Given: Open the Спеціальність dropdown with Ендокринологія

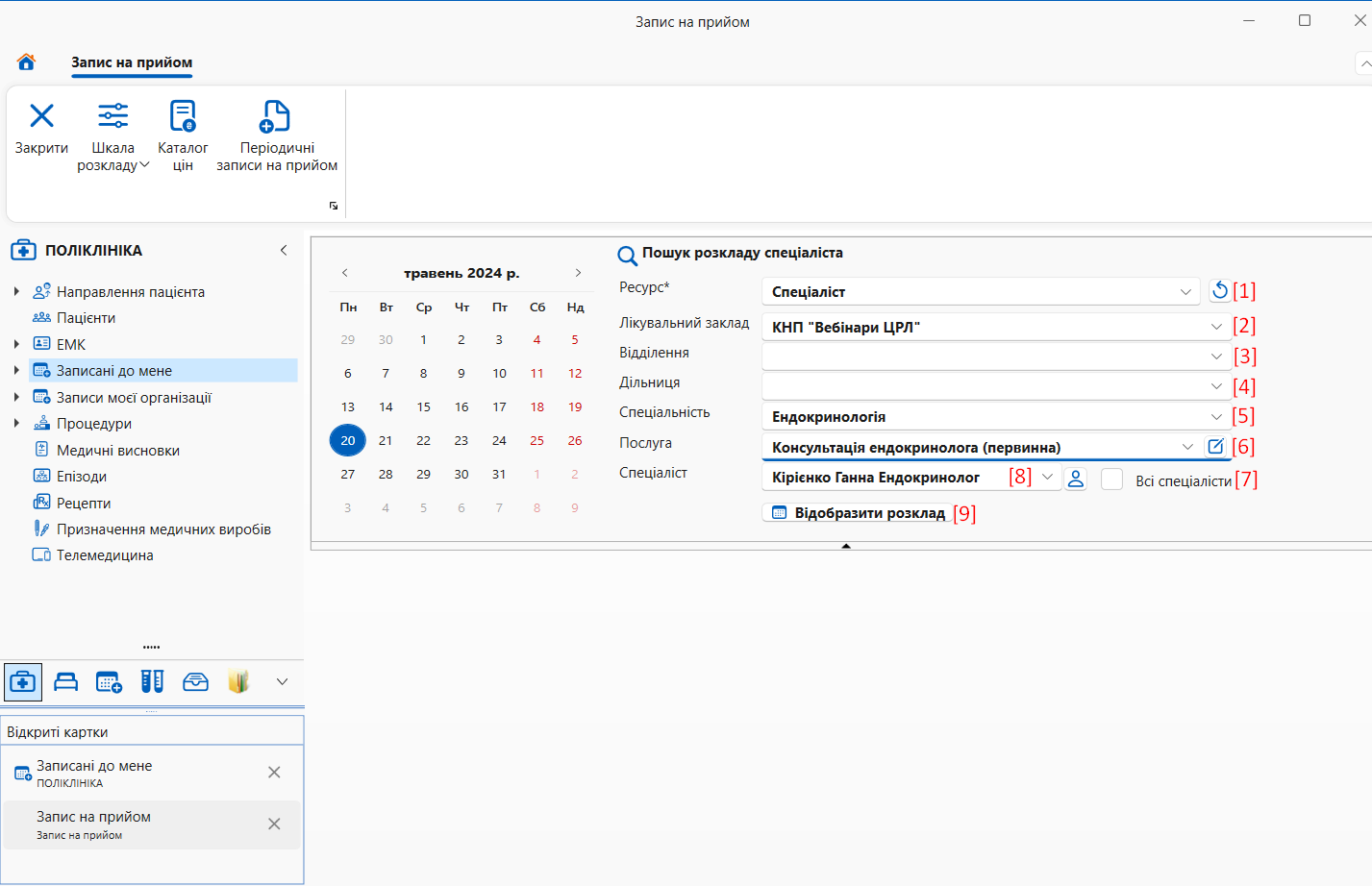Looking at the screenshot, I should pyautogui.click(x=996, y=417).
